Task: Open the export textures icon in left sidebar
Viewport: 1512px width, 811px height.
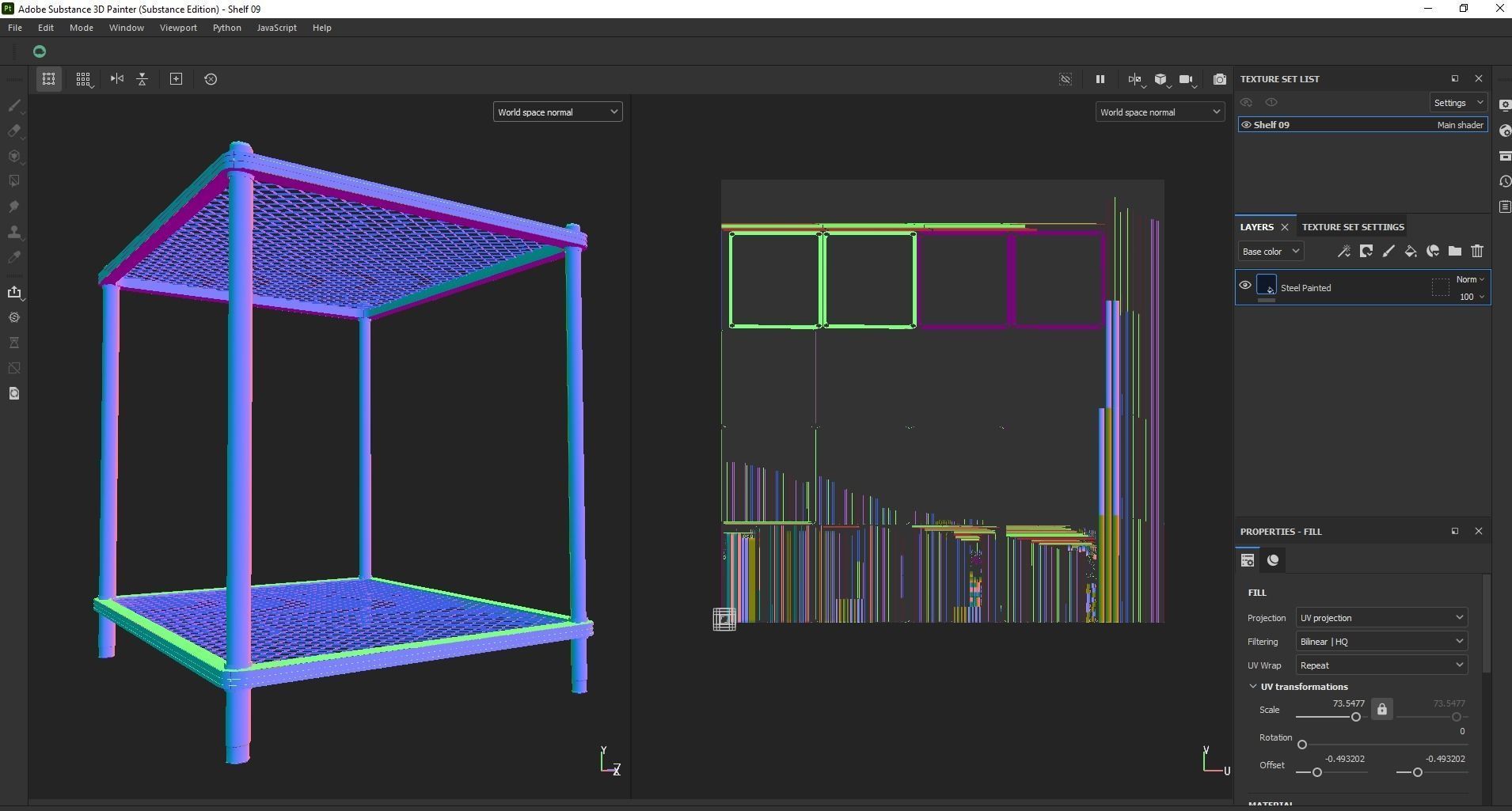Action: 14,292
